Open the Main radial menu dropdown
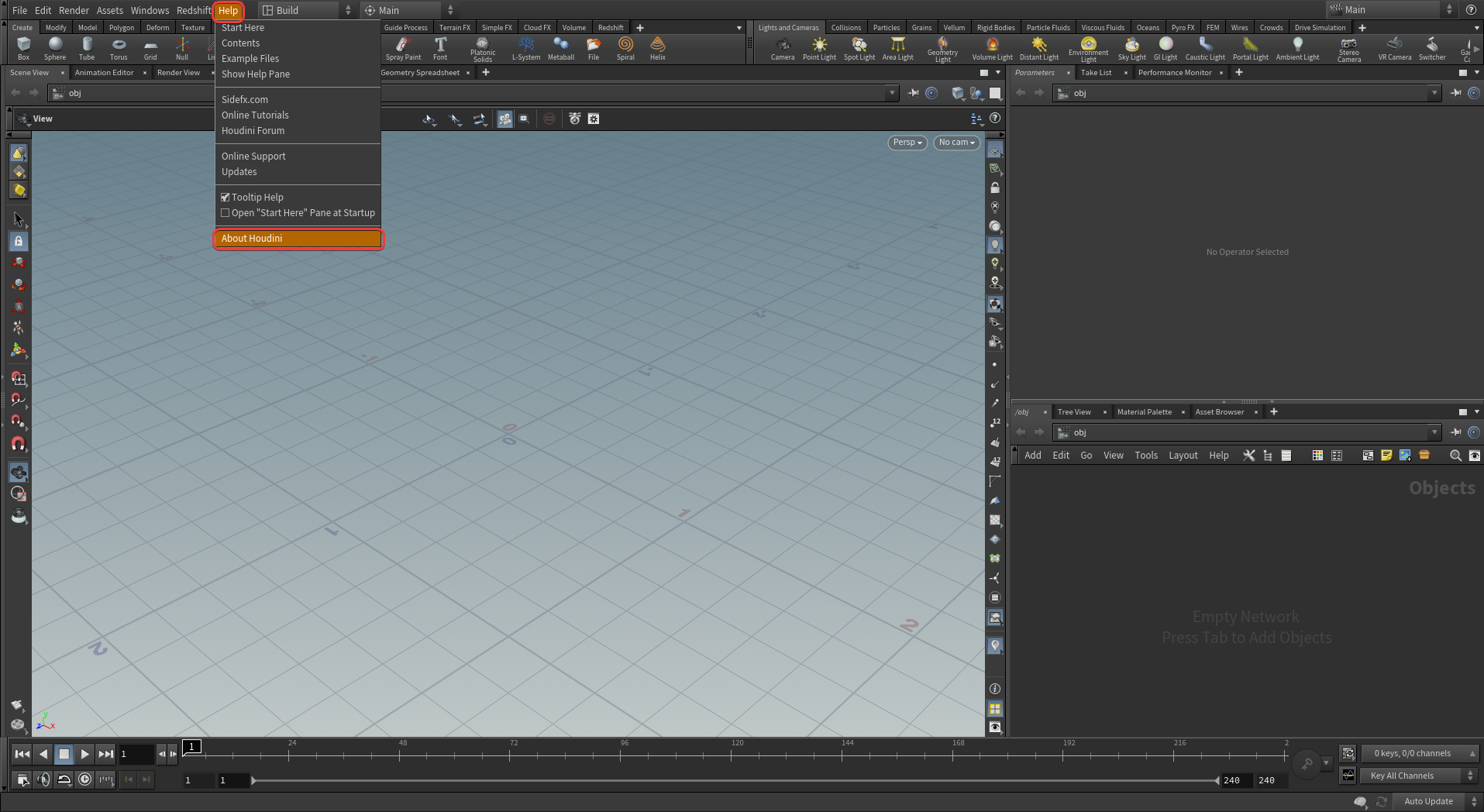Viewport: 1484px width, 812px height. click(409, 10)
